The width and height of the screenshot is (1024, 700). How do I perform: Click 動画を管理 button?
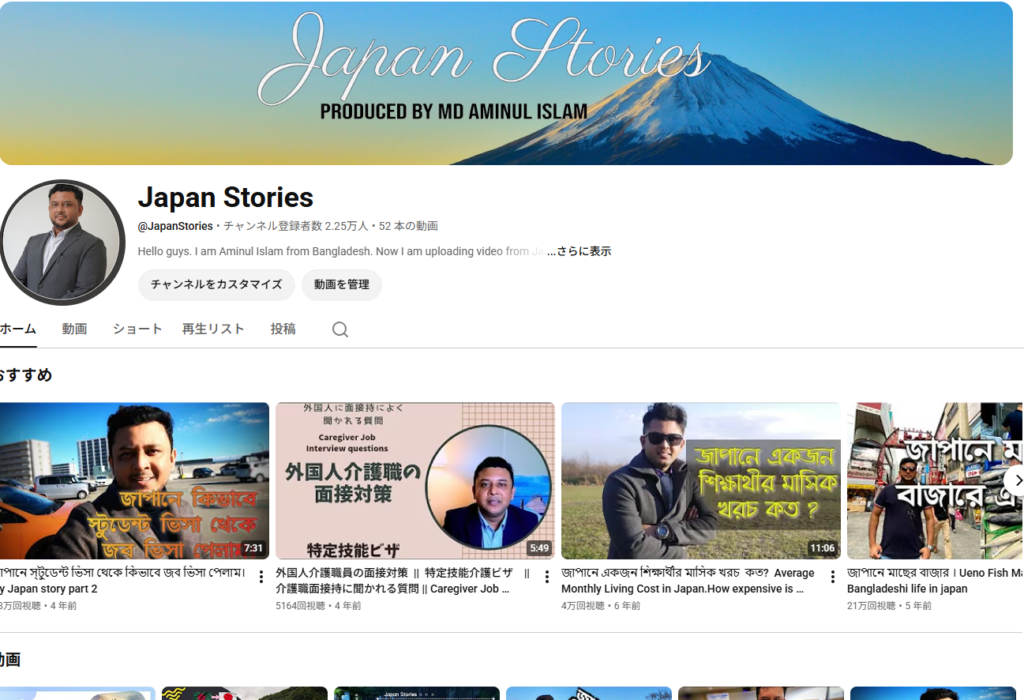coord(342,285)
